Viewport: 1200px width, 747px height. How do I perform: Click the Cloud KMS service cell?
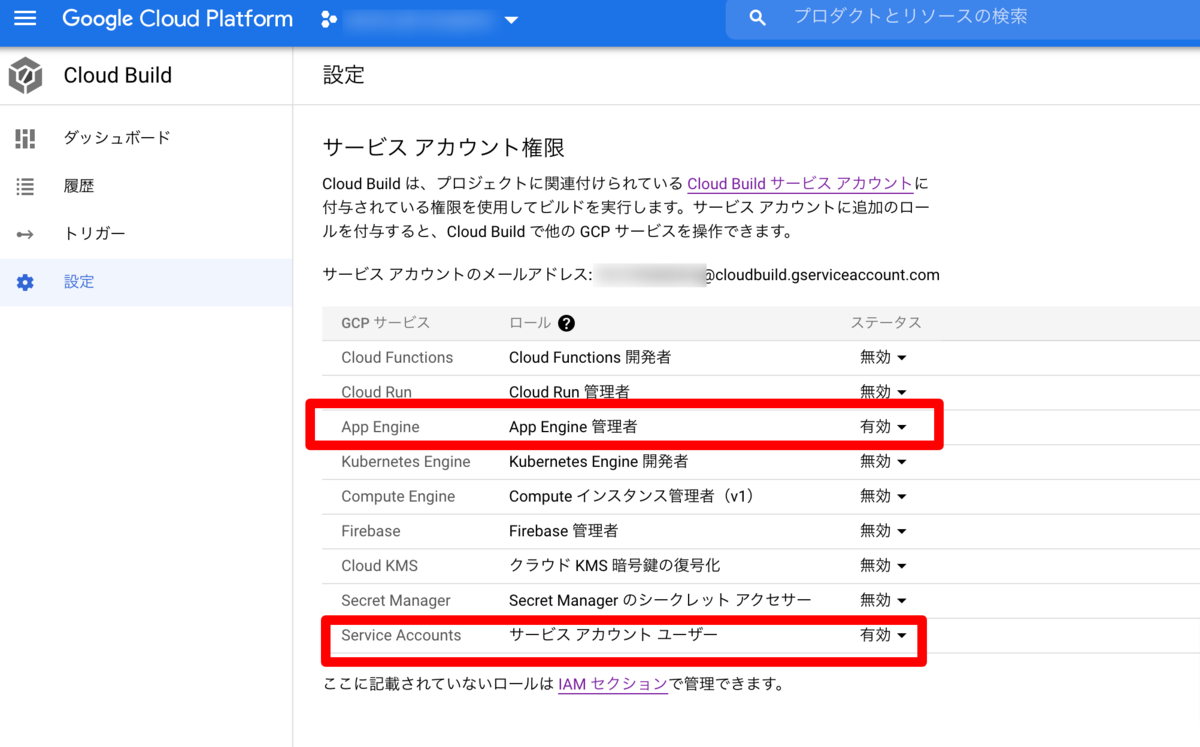point(380,565)
